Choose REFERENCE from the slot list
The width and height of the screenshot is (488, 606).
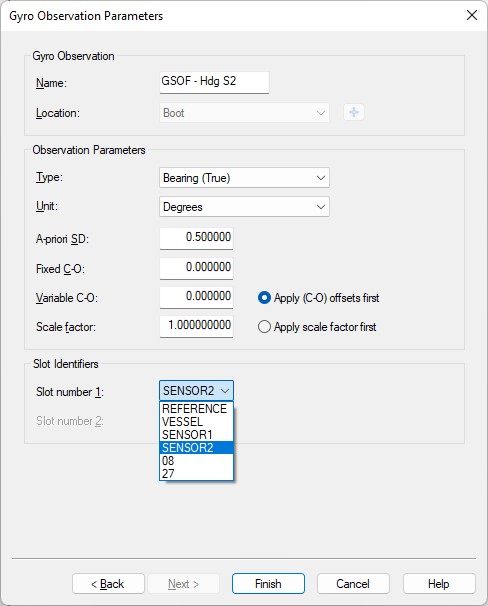pyautogui.click(x=196, y=409)
